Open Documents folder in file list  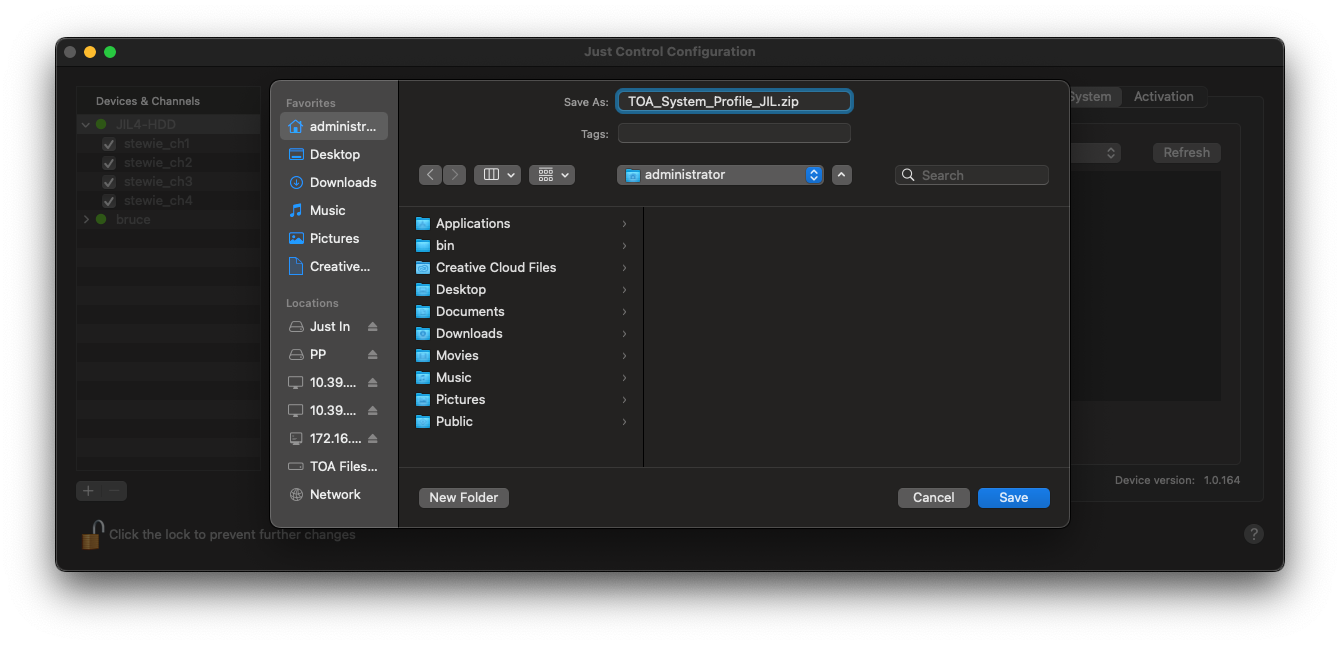coord(521,311)
